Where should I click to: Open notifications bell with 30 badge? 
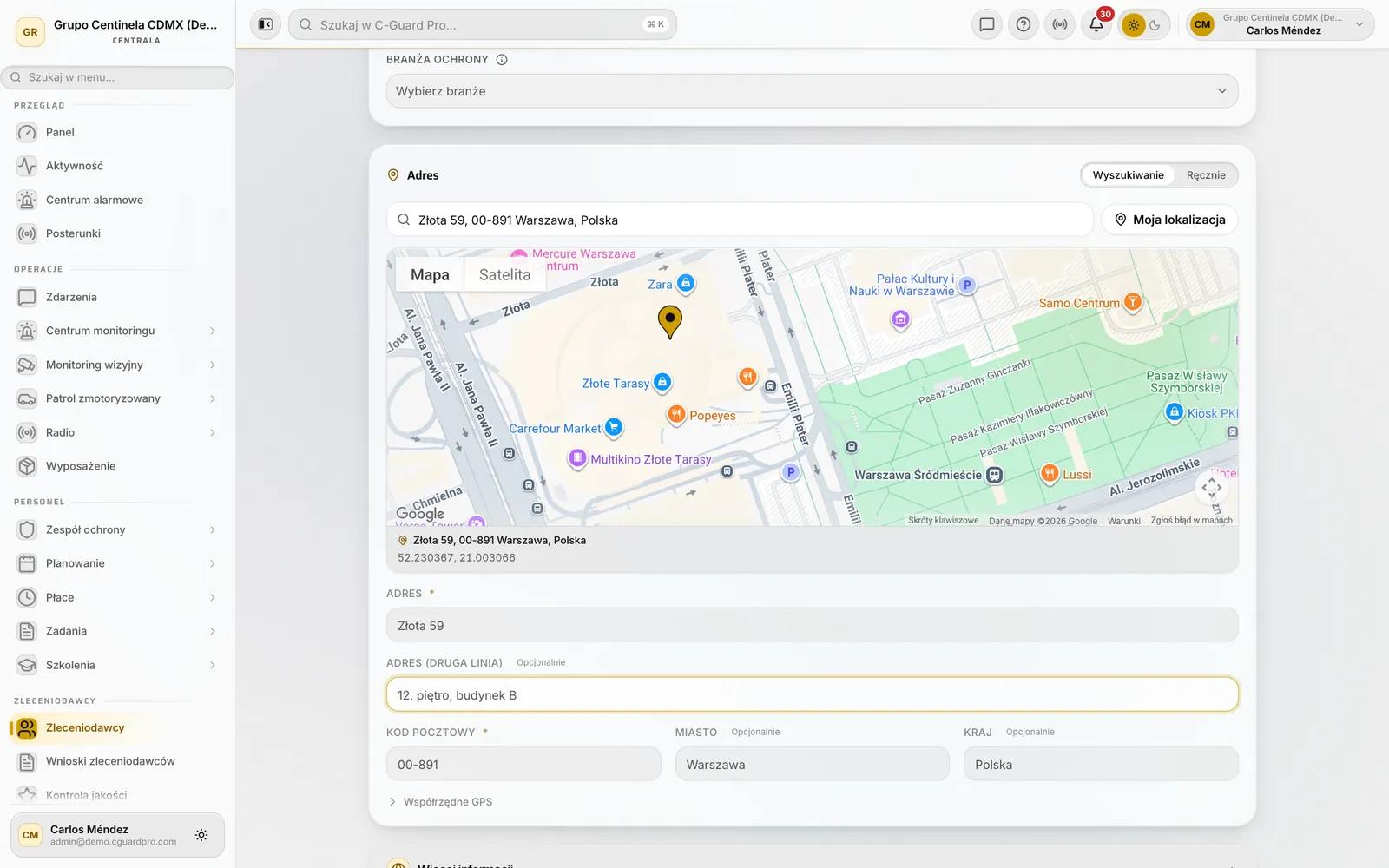(1096, 24)
